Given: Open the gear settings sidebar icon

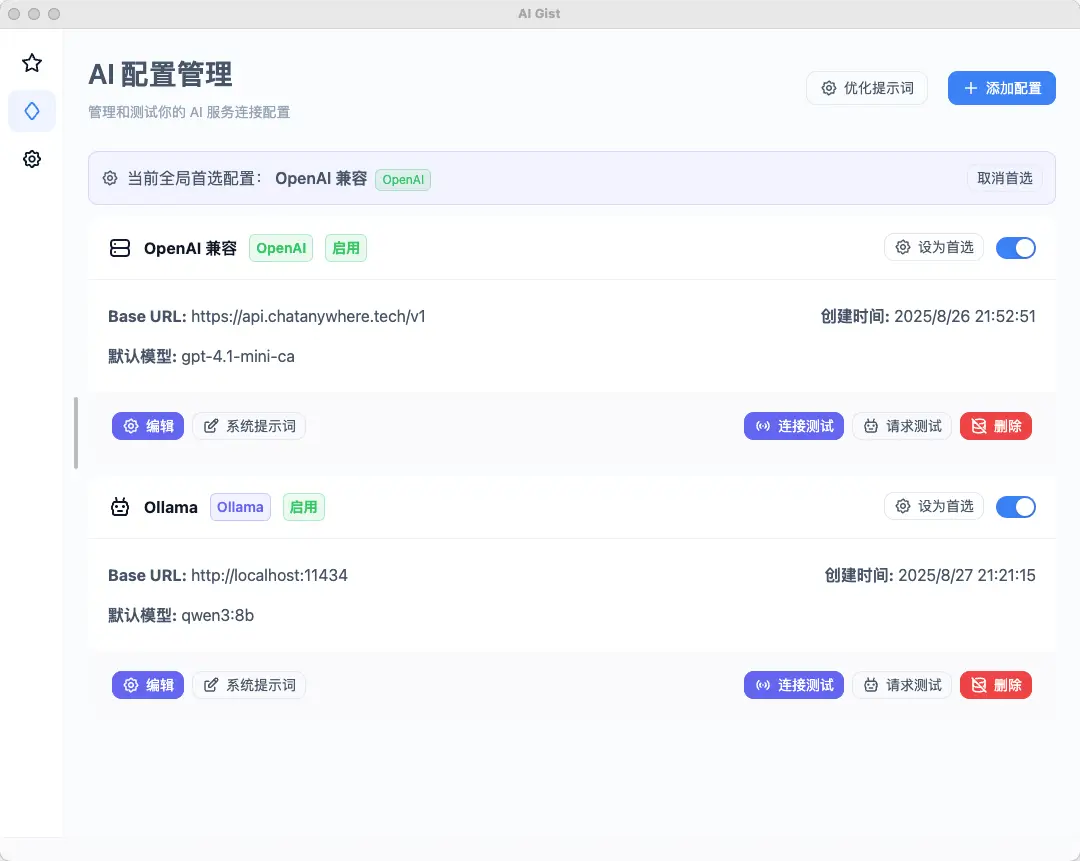Looking at the screenshot, I should (x=32, y=159).
